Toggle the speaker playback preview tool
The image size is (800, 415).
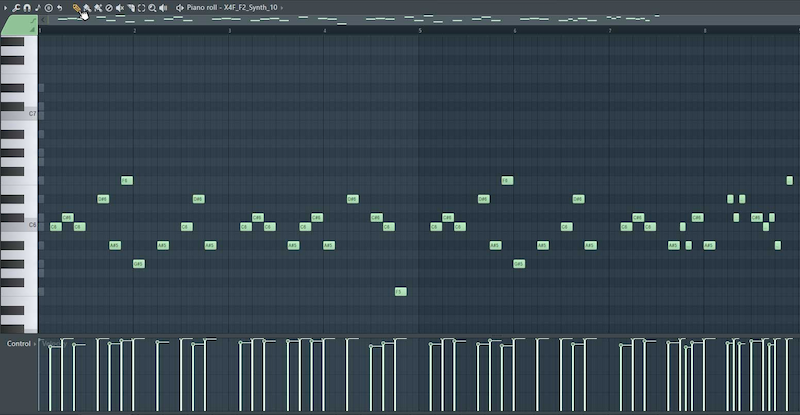[163, 7]
